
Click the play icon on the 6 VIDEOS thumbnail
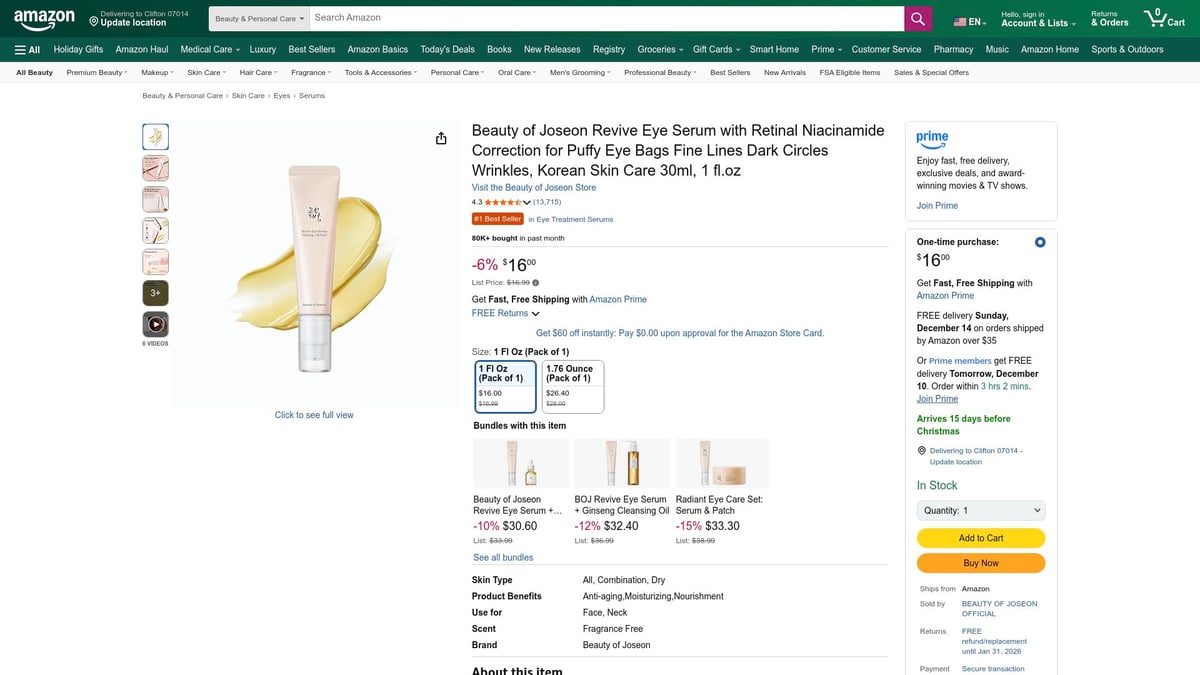(155, 322)
